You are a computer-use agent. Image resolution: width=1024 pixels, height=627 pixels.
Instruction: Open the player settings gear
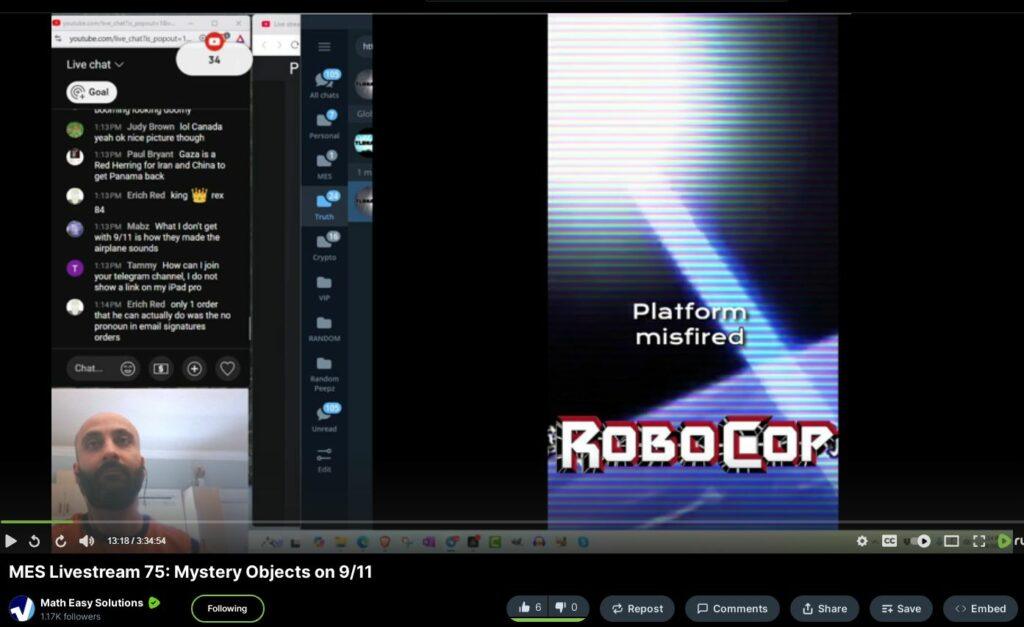tap(862, 541)
